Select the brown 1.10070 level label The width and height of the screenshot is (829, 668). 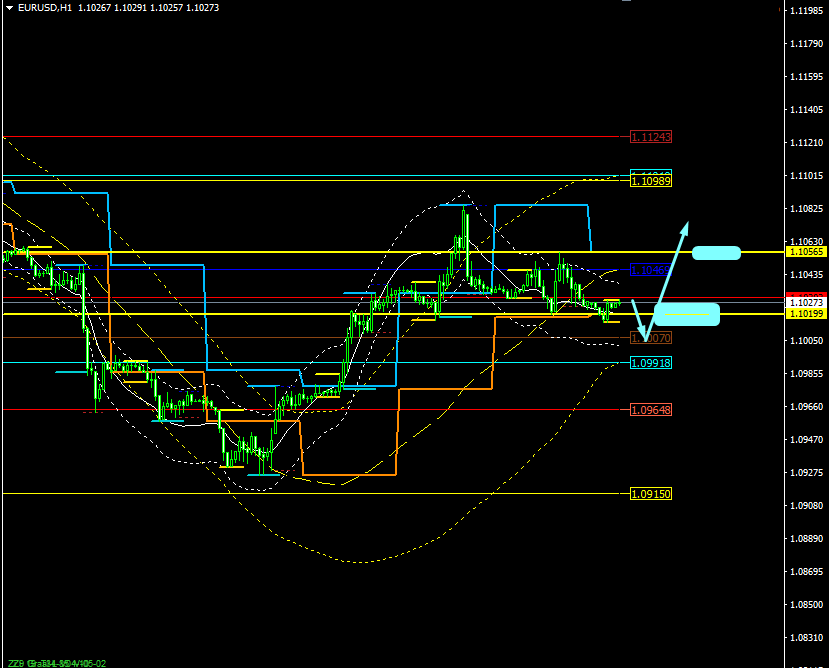pyautogui.click(x=650, y=339)
